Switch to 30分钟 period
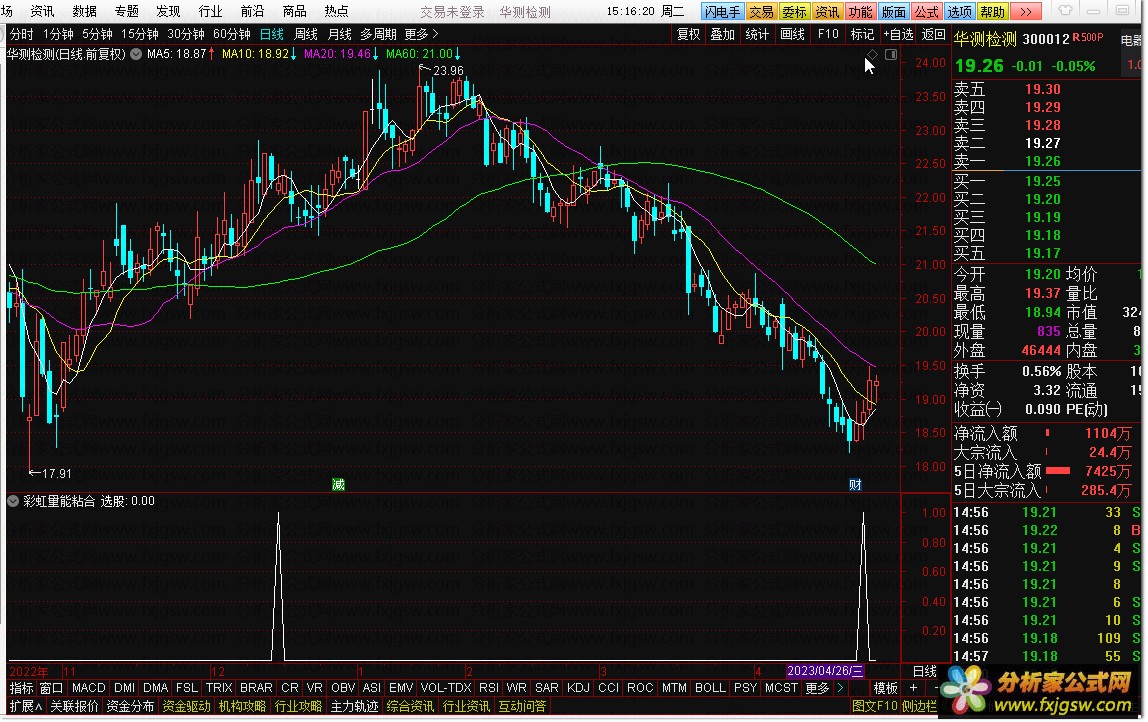Viewport: 1148px width, 722px height. click(185, 34)
